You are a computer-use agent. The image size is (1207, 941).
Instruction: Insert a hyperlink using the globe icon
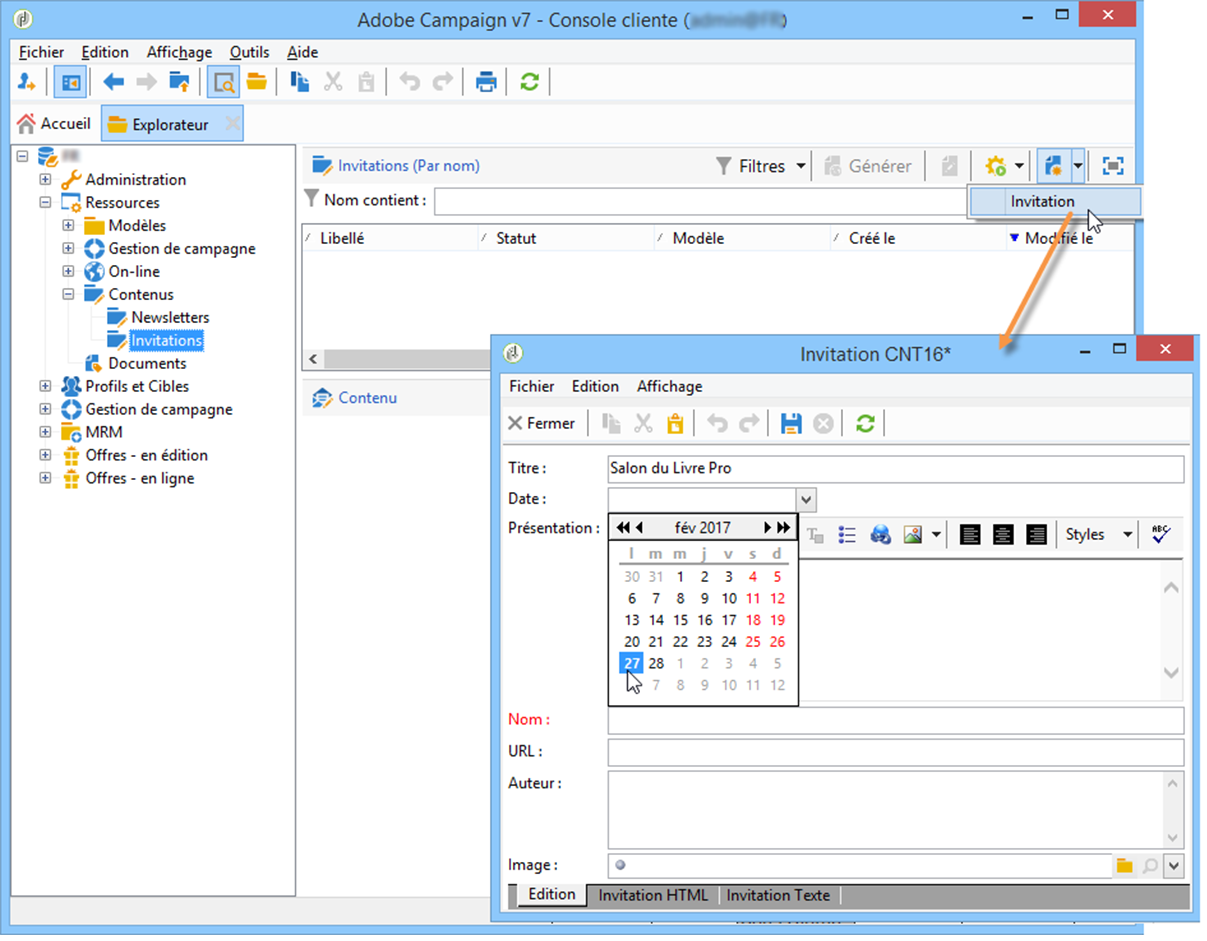pyautogui.click(x=880, y=535)
